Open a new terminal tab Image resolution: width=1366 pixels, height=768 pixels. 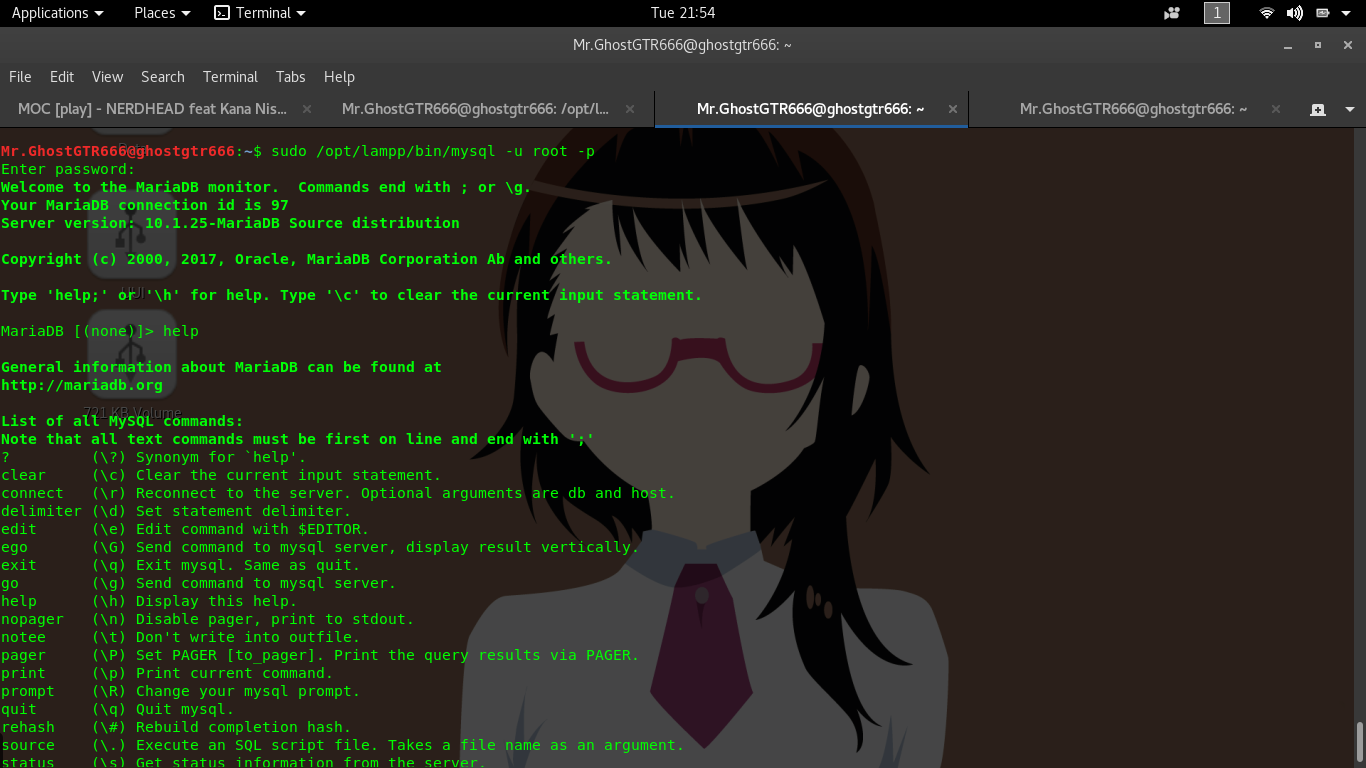1317,108
